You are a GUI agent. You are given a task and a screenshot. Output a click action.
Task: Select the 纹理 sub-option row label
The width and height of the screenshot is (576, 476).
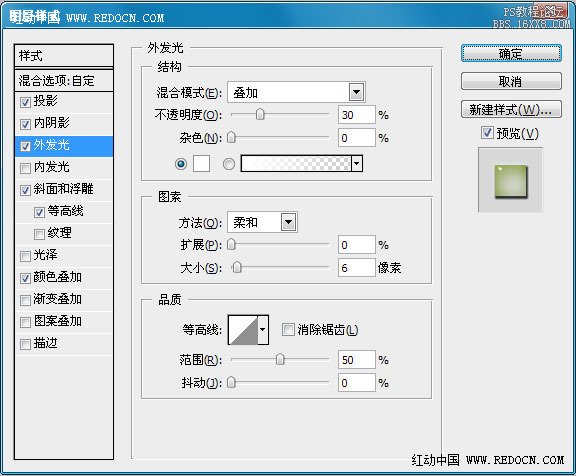(60, 233)
